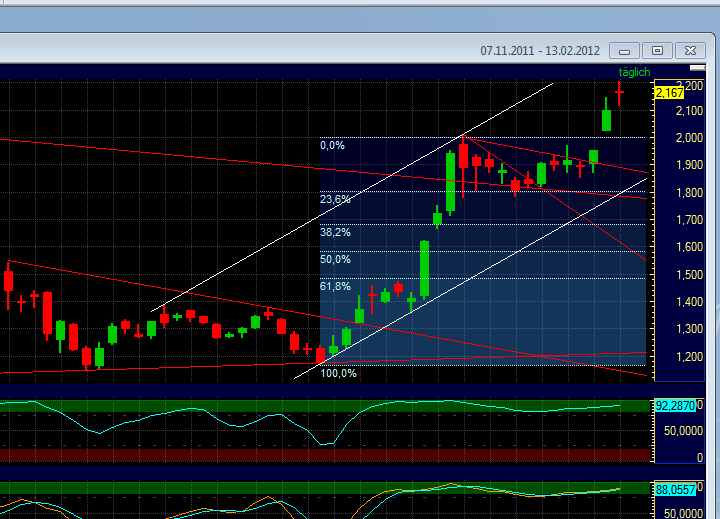Click the 2,100 price axis label
Screen dimensions: 720x519
(689, 111)
